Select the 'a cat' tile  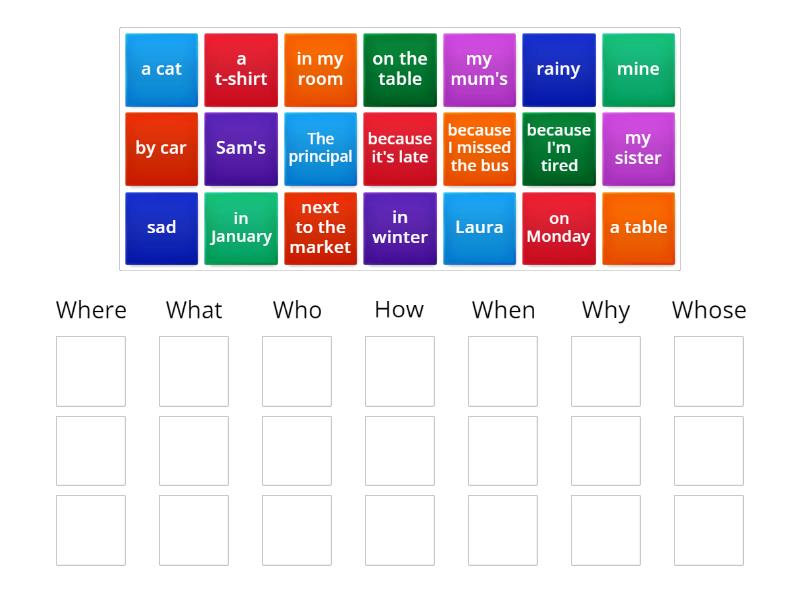point(161,69)
